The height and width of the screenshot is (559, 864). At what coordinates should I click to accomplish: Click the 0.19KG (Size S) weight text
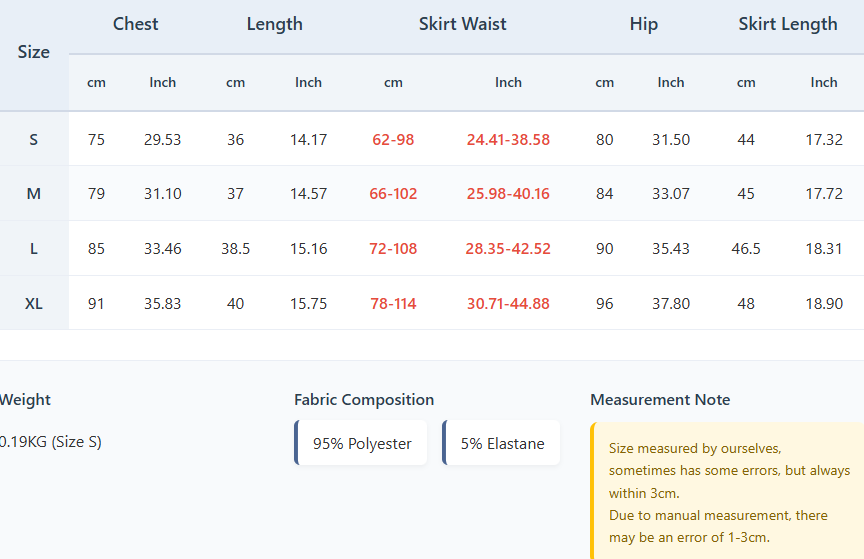50,442
